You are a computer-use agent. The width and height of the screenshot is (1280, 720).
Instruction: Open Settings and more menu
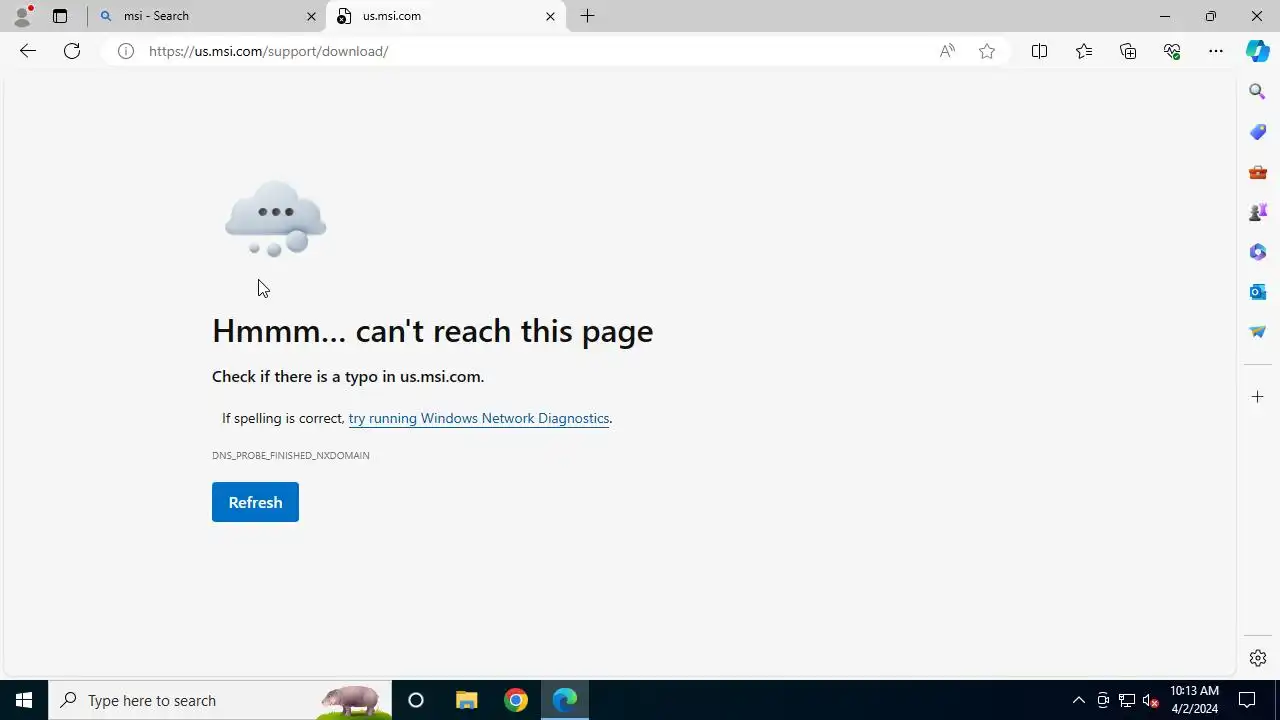tap(1216, 51)
